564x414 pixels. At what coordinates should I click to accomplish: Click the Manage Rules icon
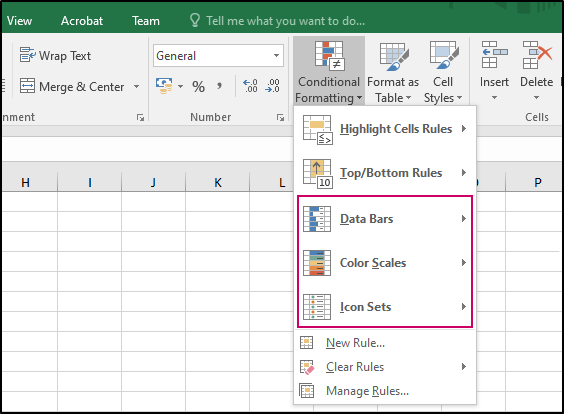[306, 391]
